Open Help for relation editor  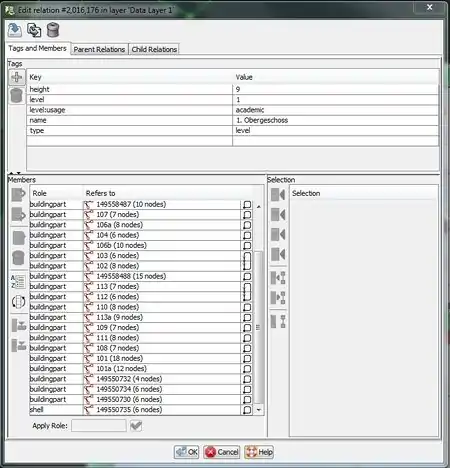click(x=259, y=452)
